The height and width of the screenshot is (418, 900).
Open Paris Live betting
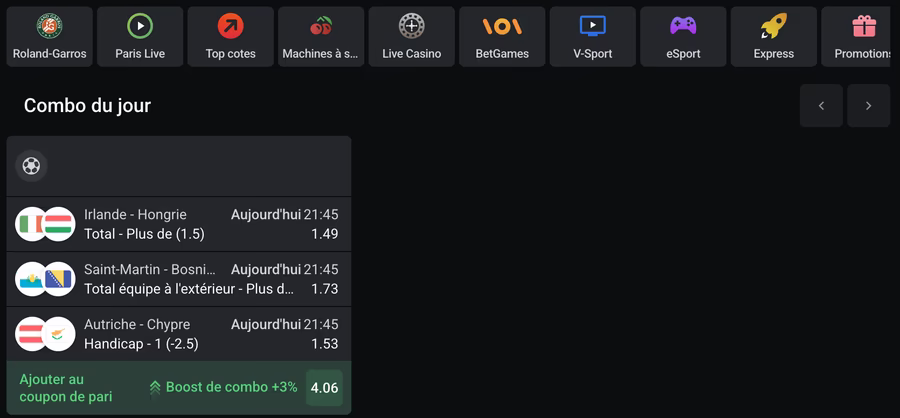click(140, 37)
